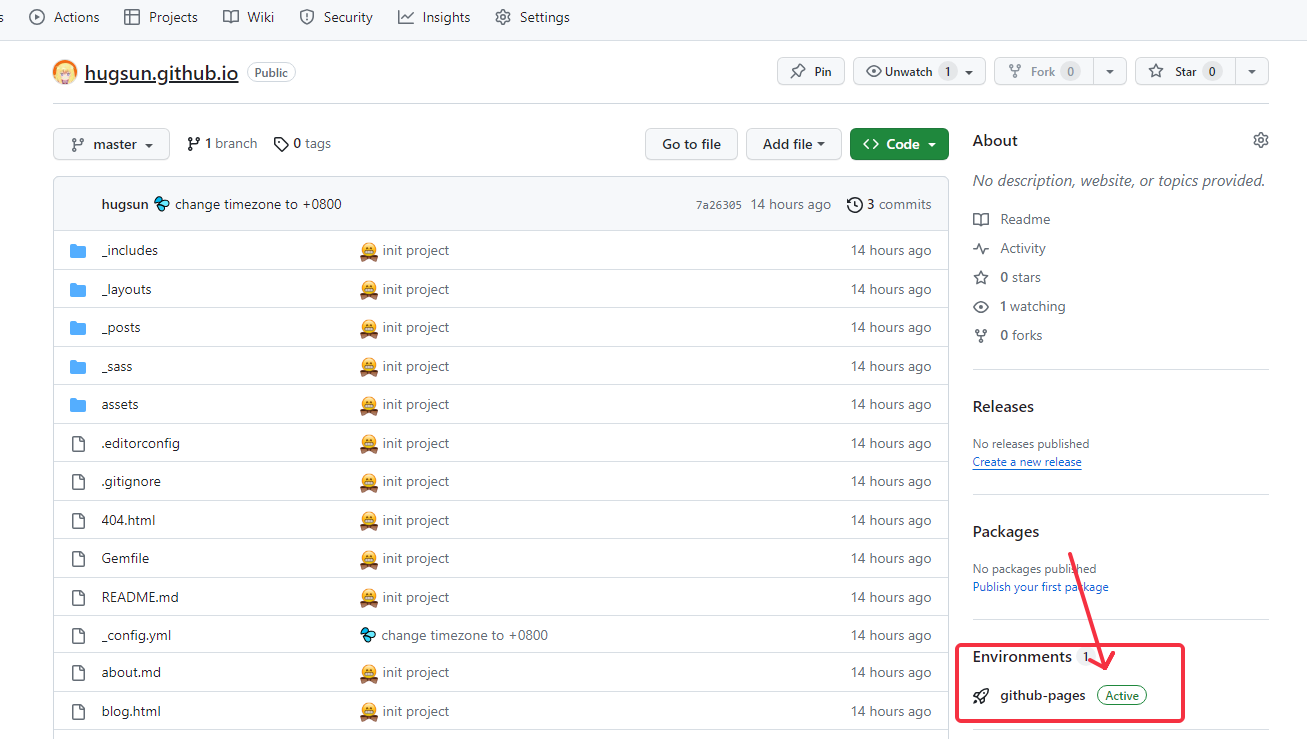
Task: Click the book icon beside Readme
Action: 981,219
